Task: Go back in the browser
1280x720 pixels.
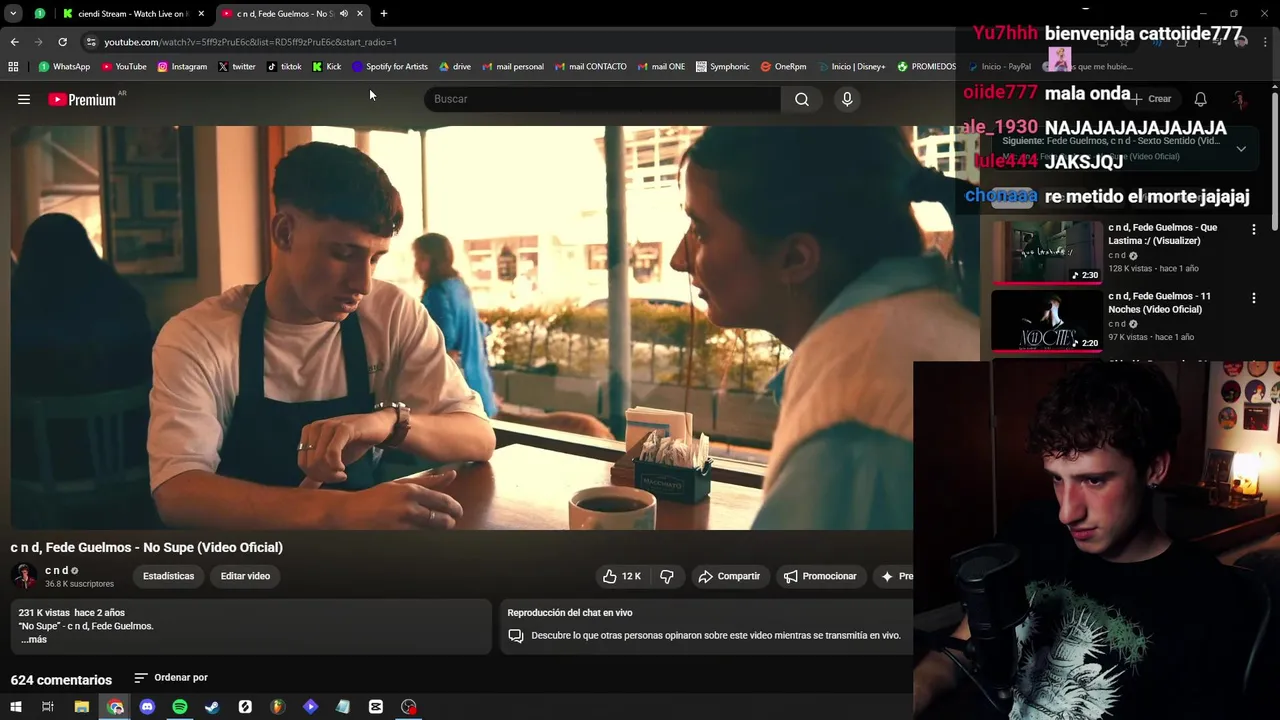Action: click(x=14, y=42)
